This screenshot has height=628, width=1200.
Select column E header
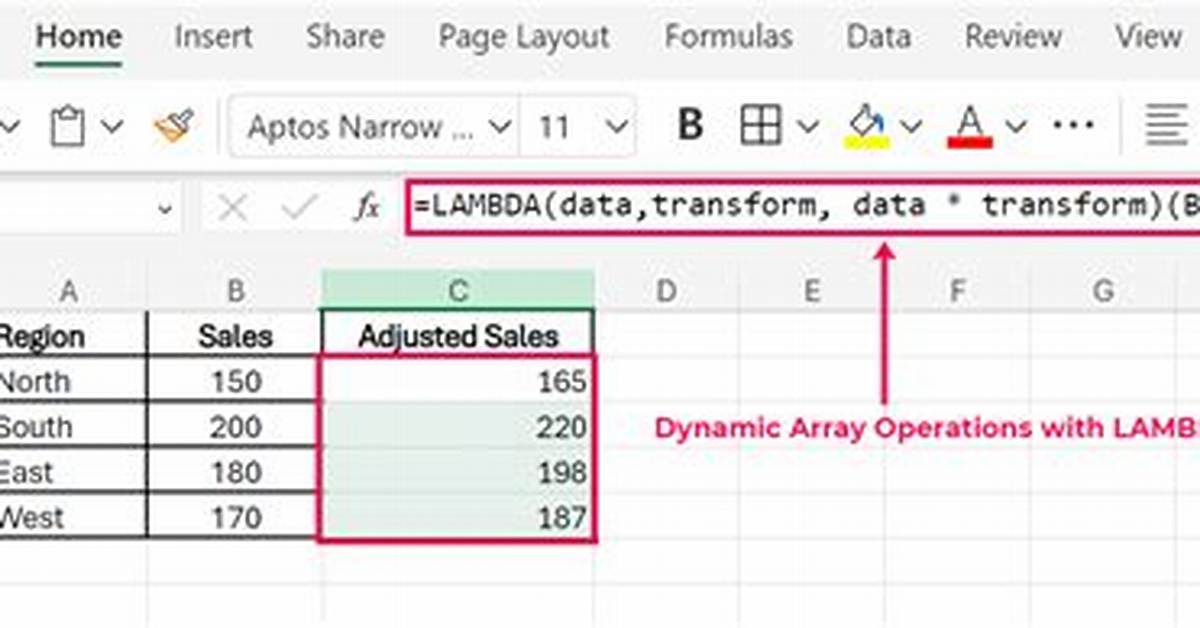[x=812, y=290]
